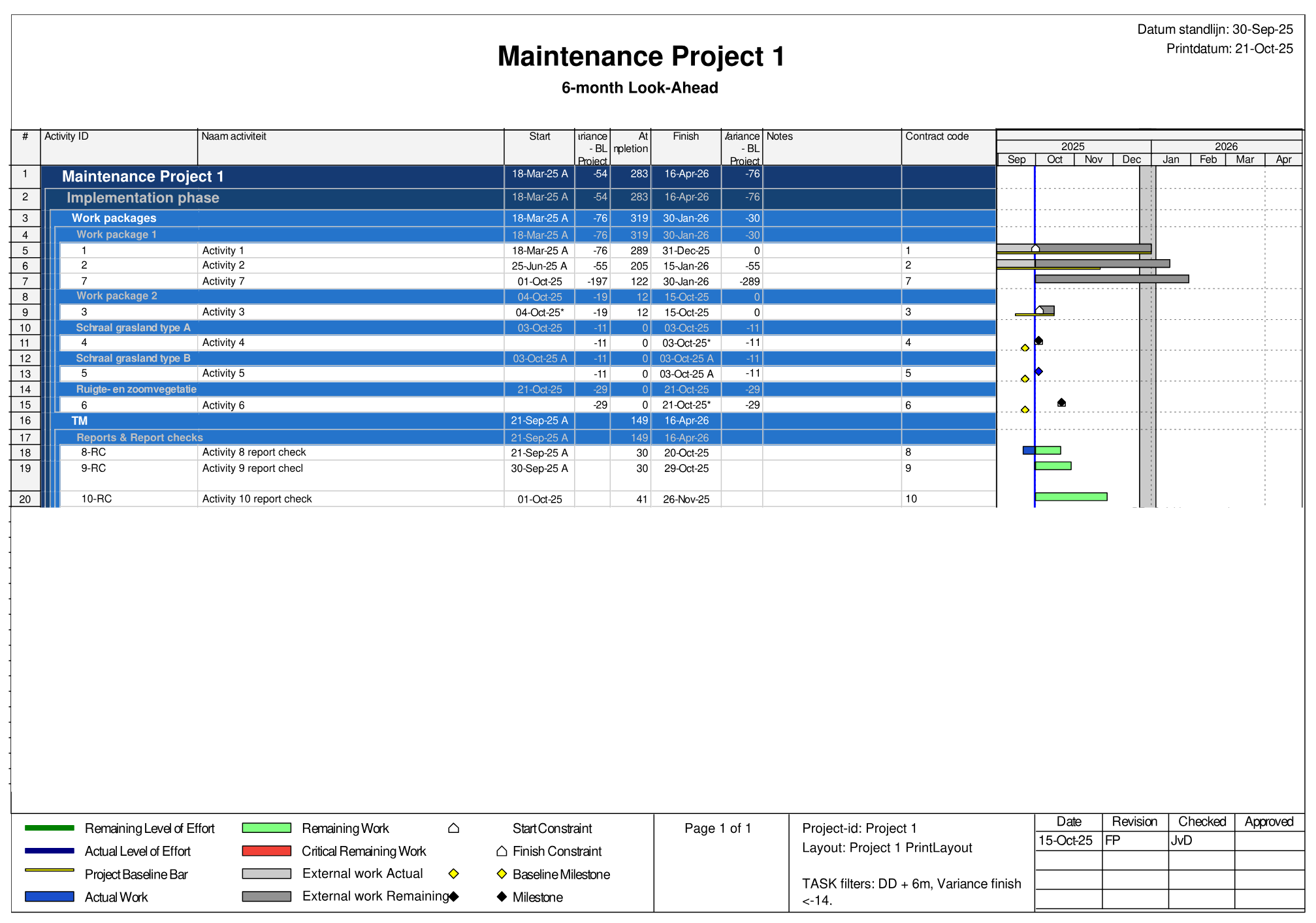Click the Activity ID column header
Screen dimensions: 1316x923
coord(67,136)
